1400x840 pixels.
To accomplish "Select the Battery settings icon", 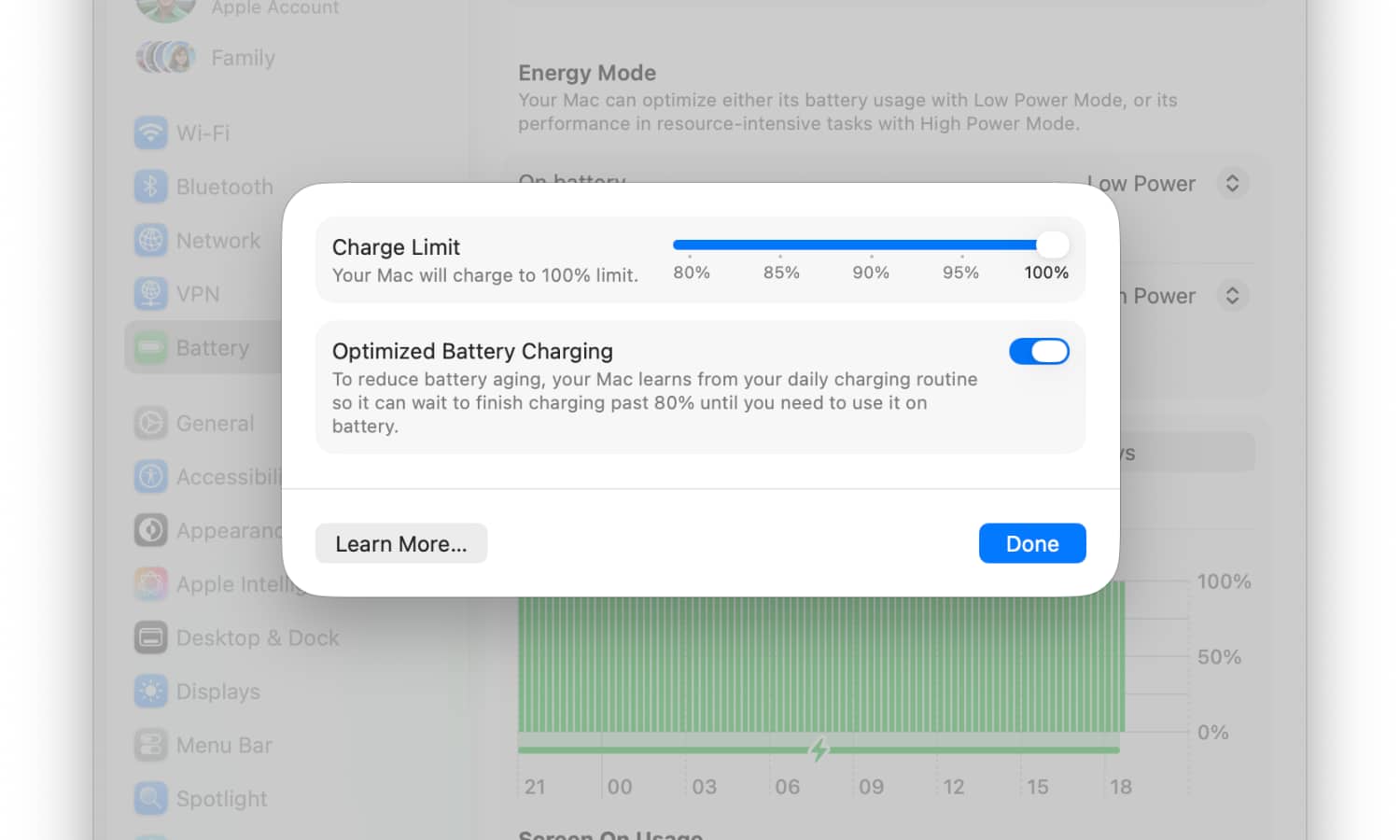I will click(x=151, y=347).
